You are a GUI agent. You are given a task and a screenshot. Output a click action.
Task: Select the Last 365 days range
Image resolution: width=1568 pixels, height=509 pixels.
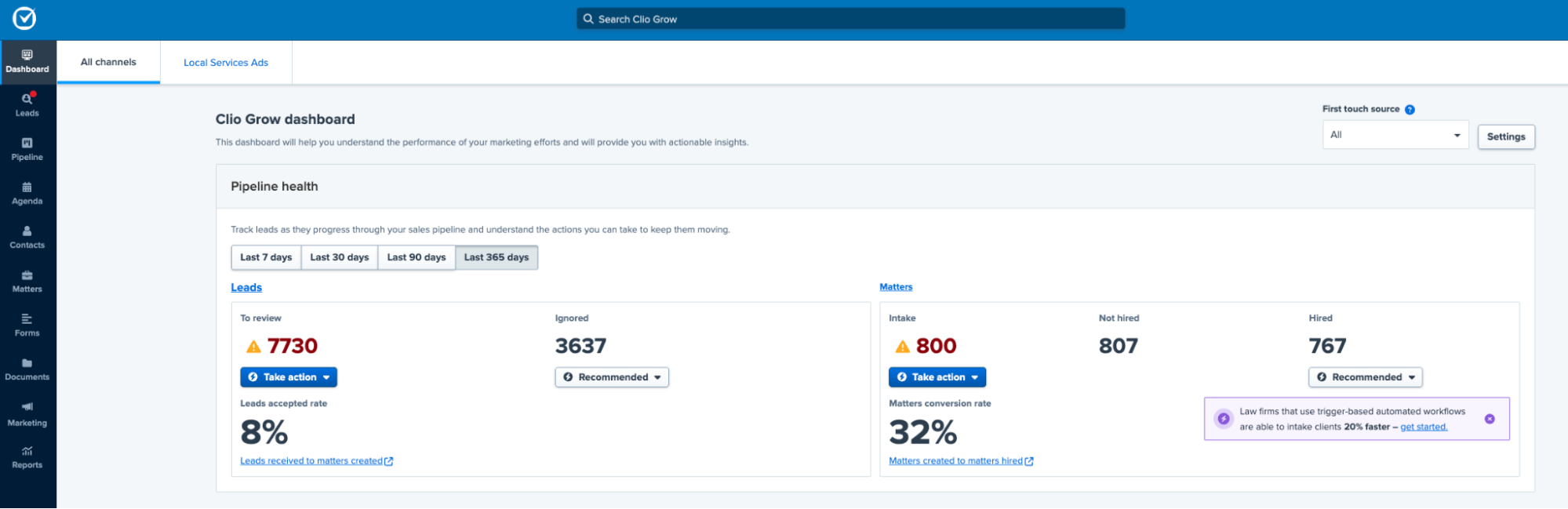point(497,257)
